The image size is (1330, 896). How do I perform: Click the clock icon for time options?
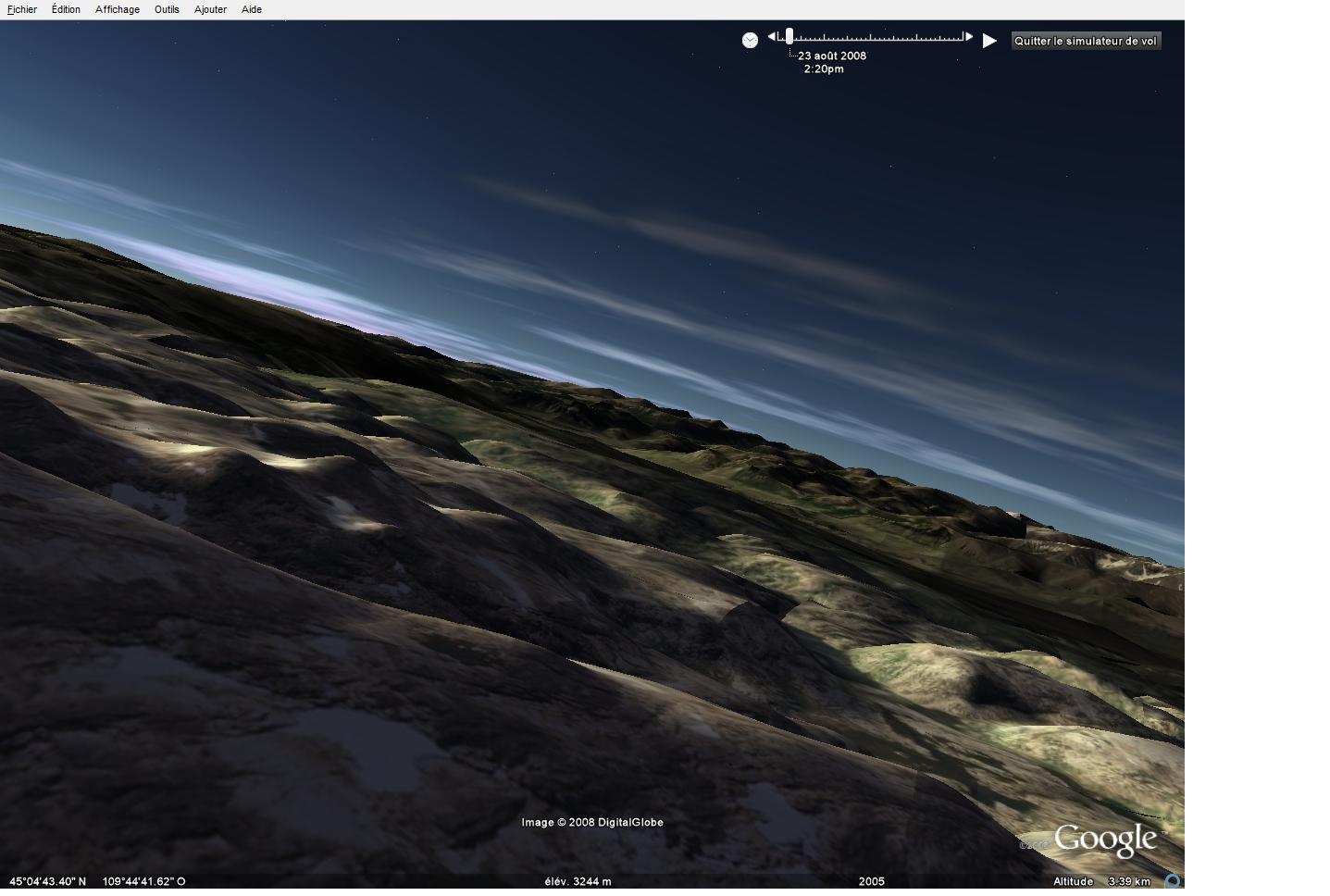pyautogui.click(x=750, y=40)
